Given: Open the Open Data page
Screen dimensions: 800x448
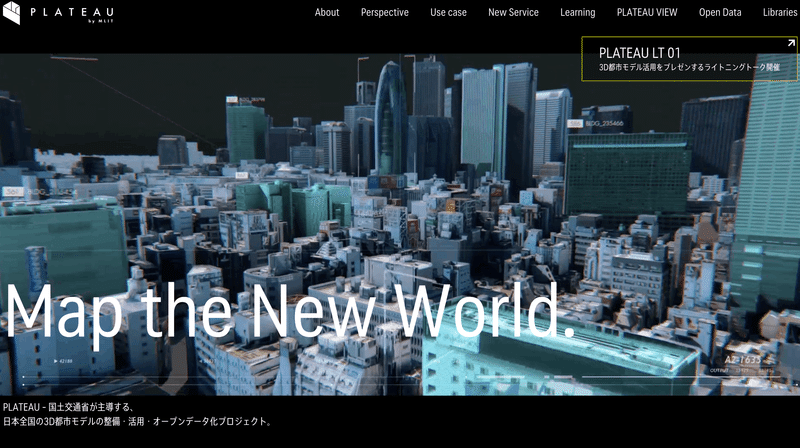Looking at the screenshot, I should point(720,12).
